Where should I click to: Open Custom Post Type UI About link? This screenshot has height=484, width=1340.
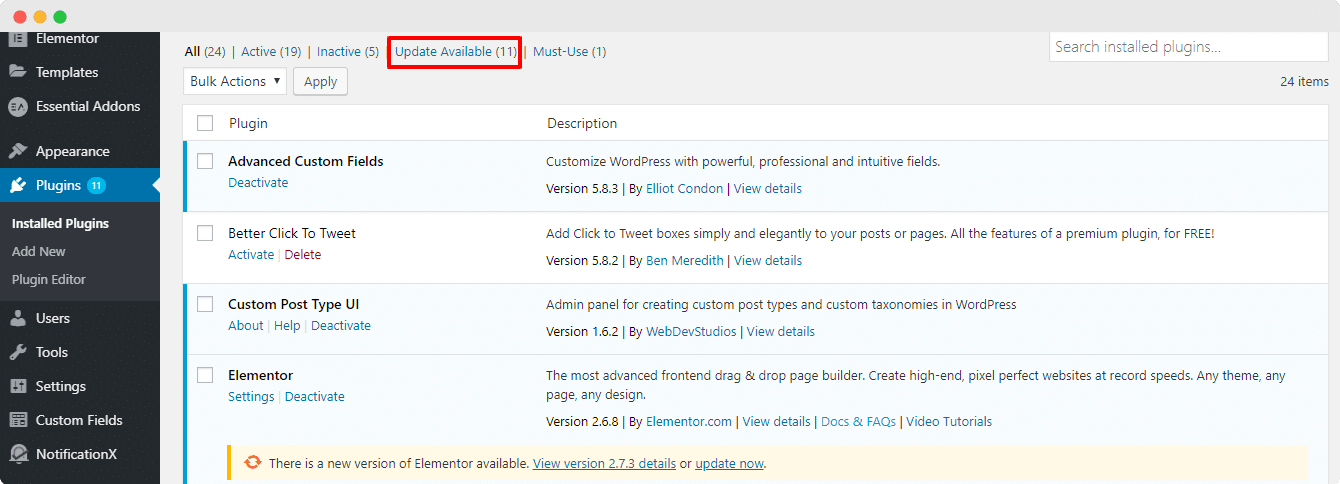pos(246,326)
